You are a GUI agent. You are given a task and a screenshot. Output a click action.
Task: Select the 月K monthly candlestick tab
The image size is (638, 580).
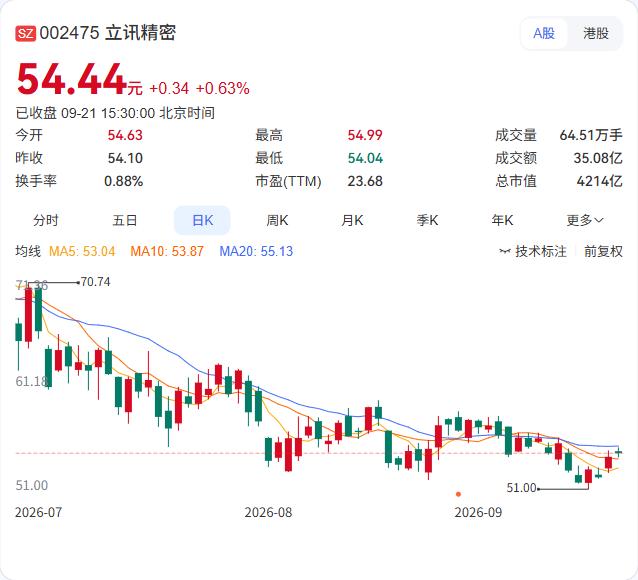tap(352, 221)
